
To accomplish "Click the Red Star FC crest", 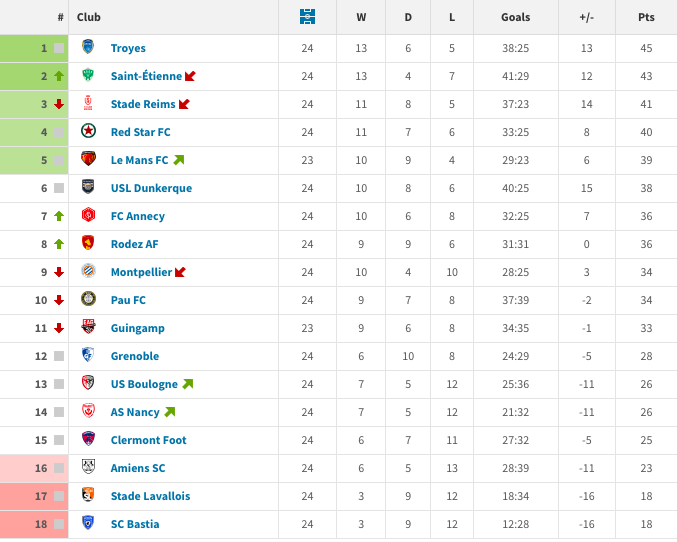I will (88, 132).
